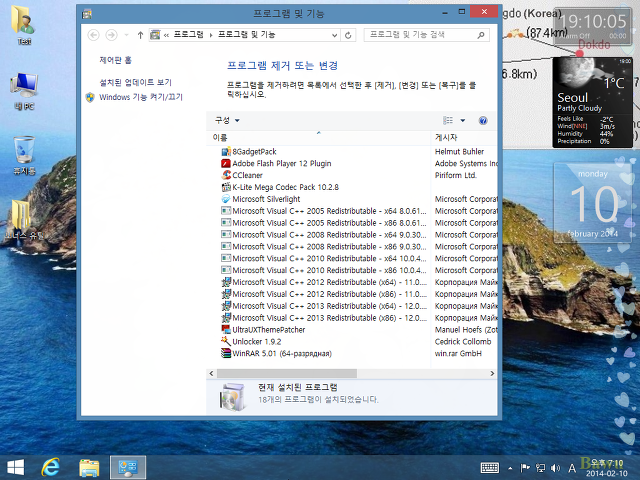640x480 pixels.
Task: Click the horizontal scrollbar thumb
Action: point(287,373)
